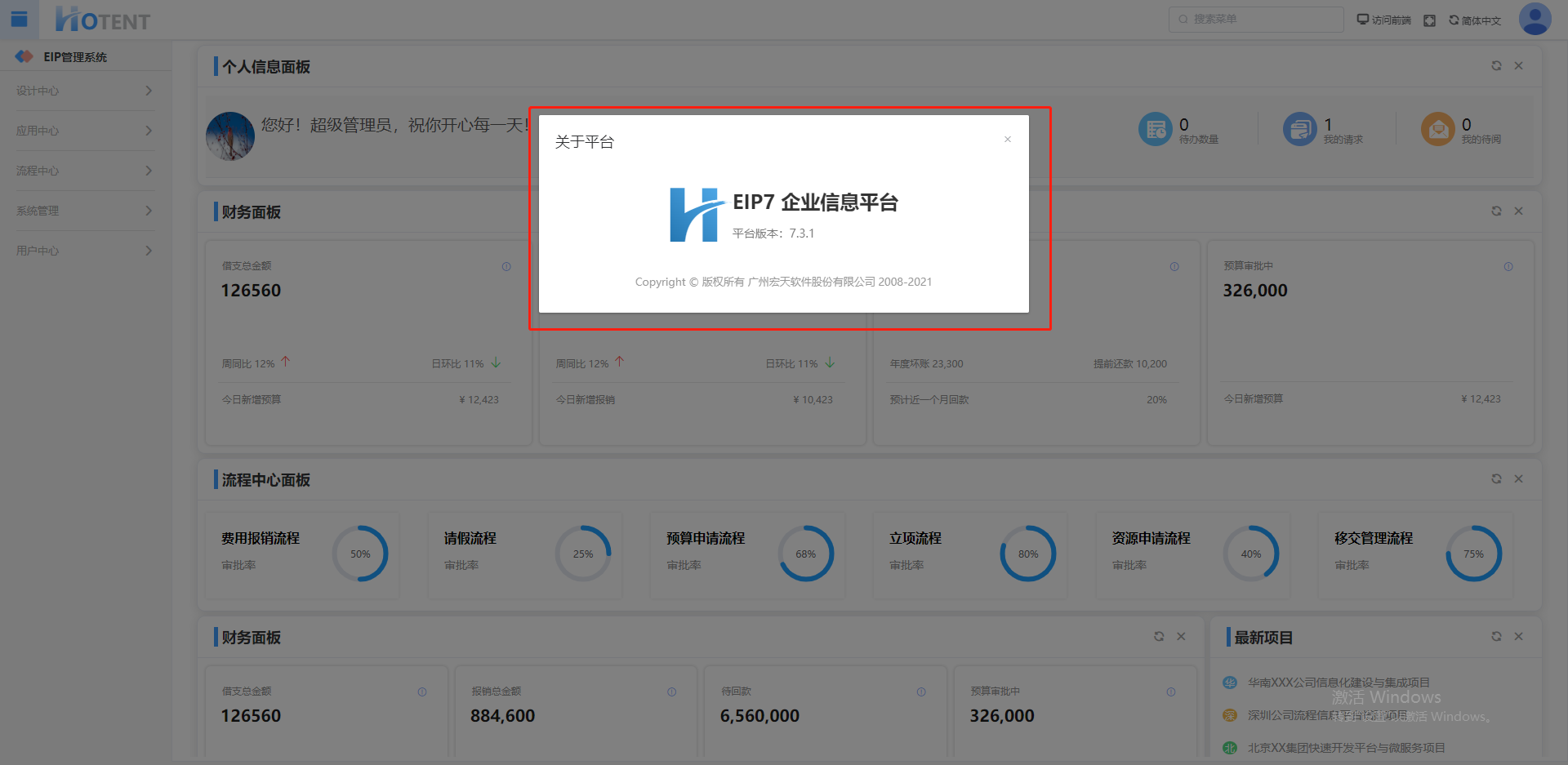Close the 流程中心面板 panel
The image size is (1568, 765).
1519,479
